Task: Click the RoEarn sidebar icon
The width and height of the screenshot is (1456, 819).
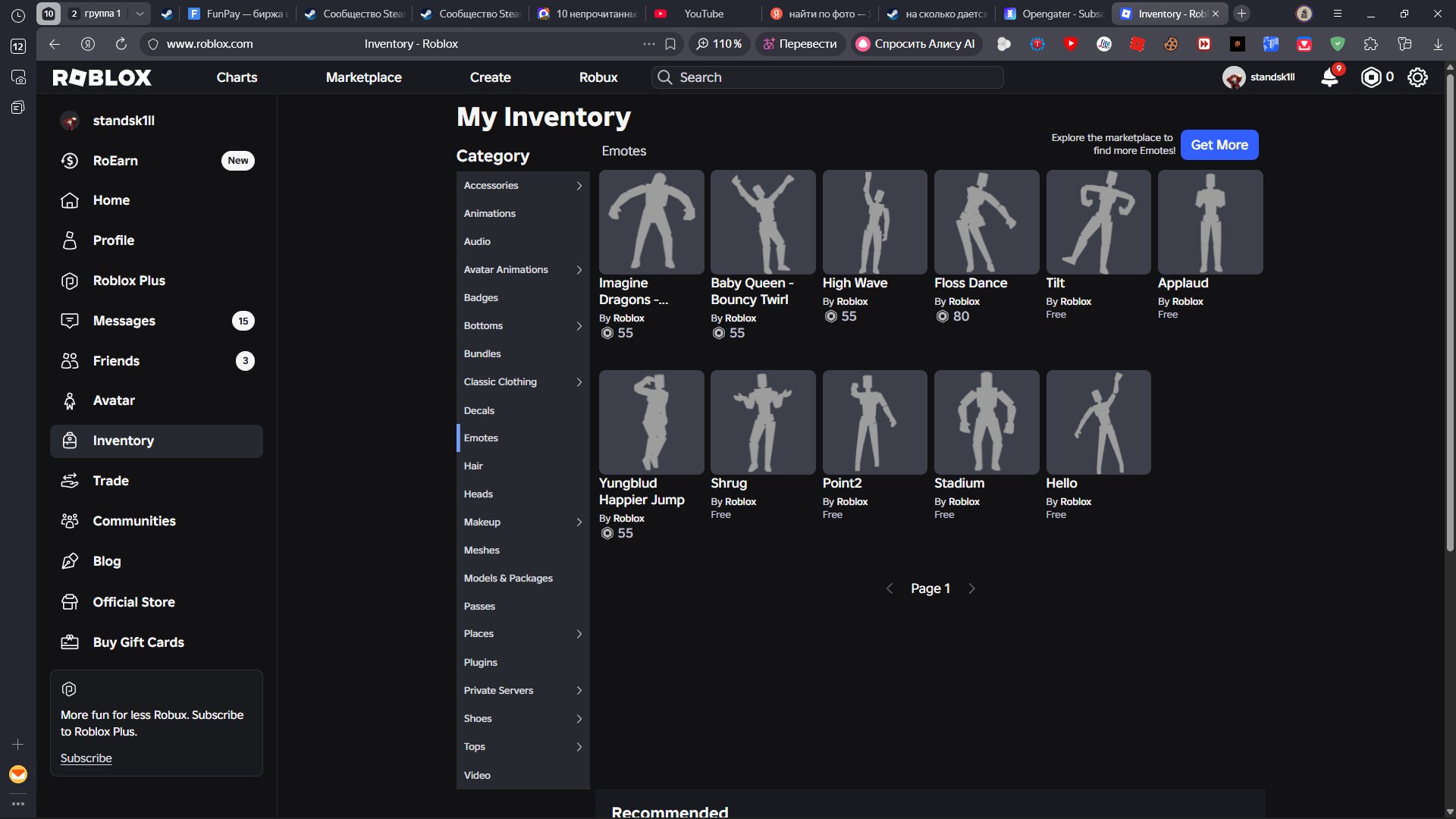Action: point(70,161)
